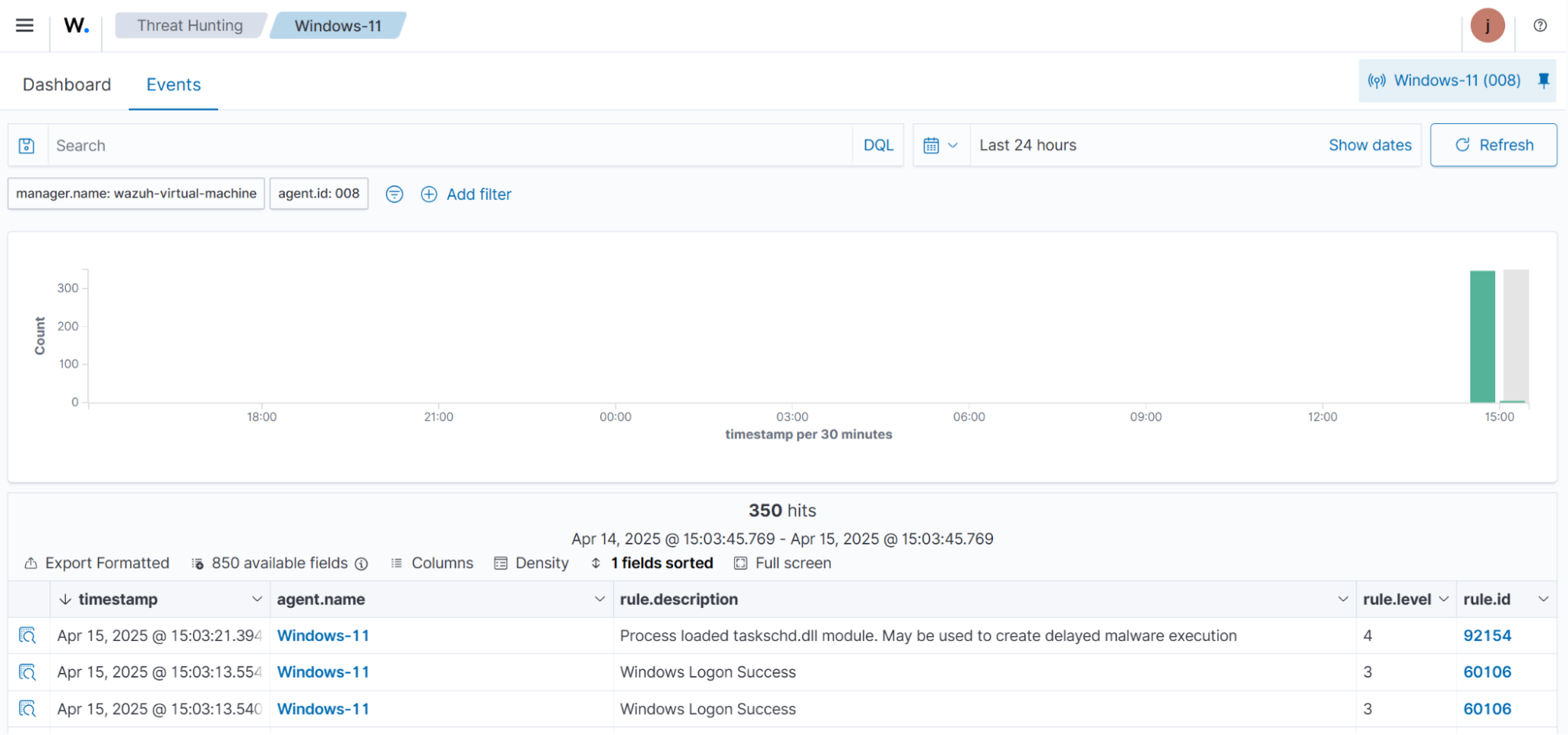Select the Windows-11 breadcrumb
Screen dimensions: 1568x735
coord(338,25)
